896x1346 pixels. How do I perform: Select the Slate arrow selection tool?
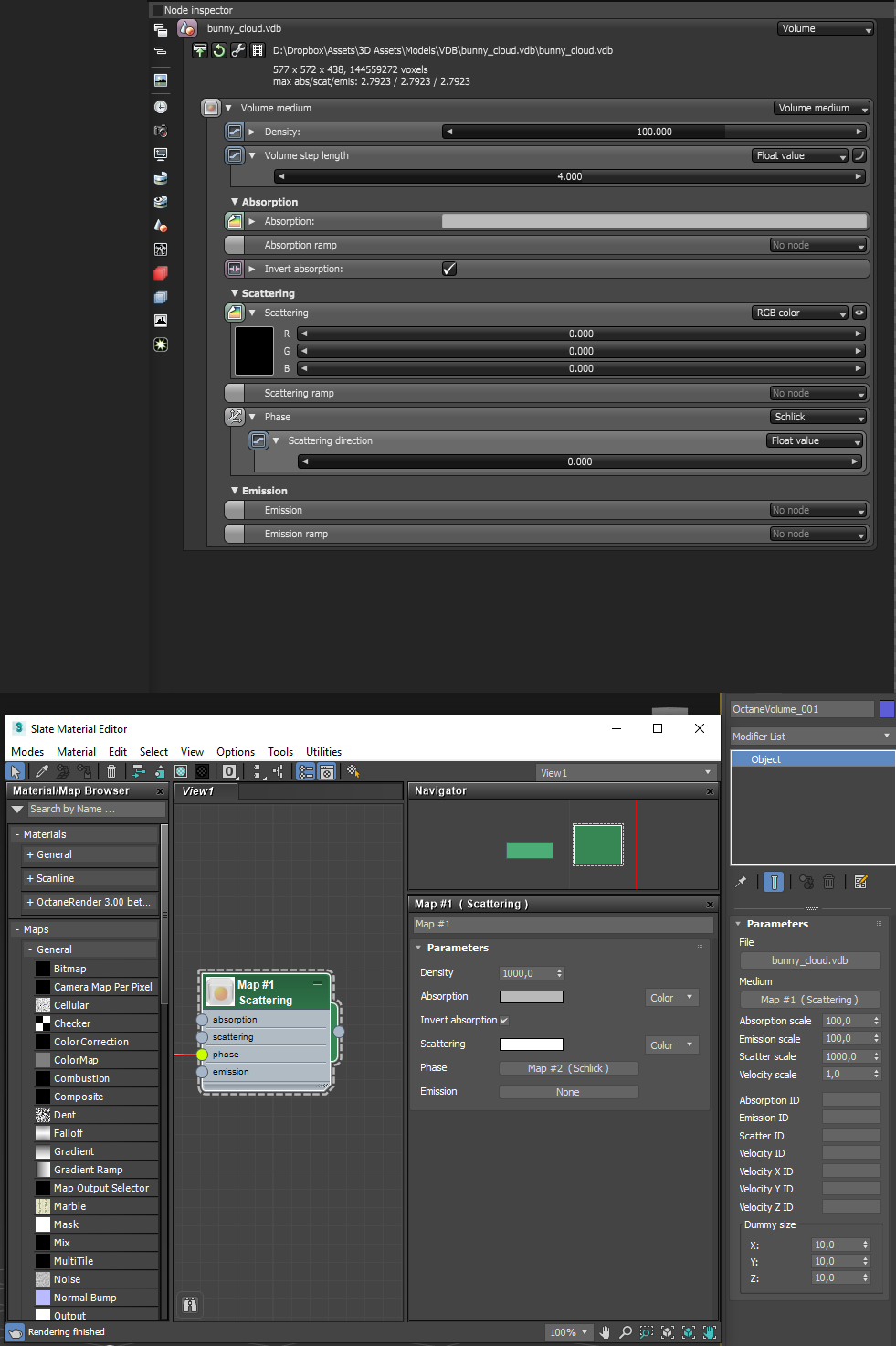click(x=16, y=772)
